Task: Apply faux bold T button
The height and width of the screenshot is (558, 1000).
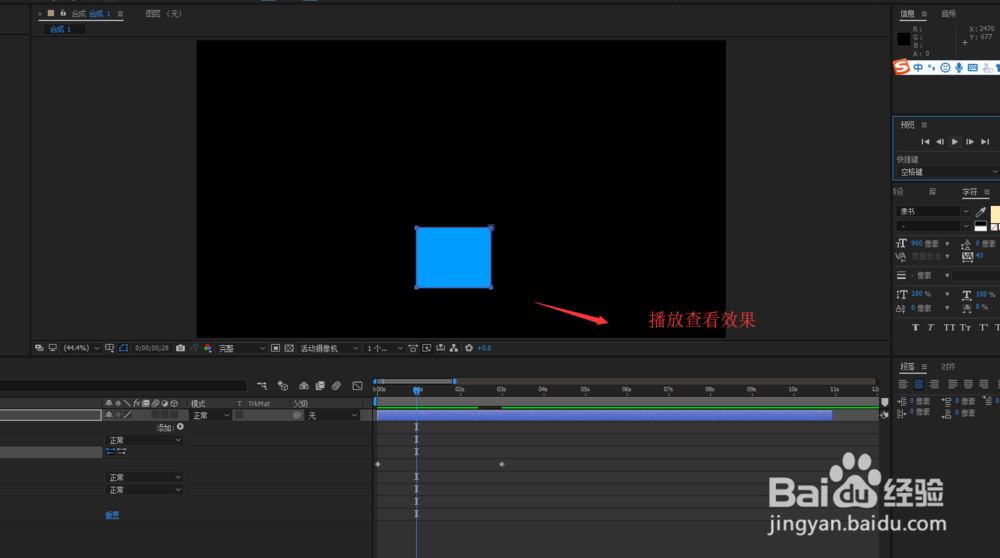Action: tap(915, 328)
